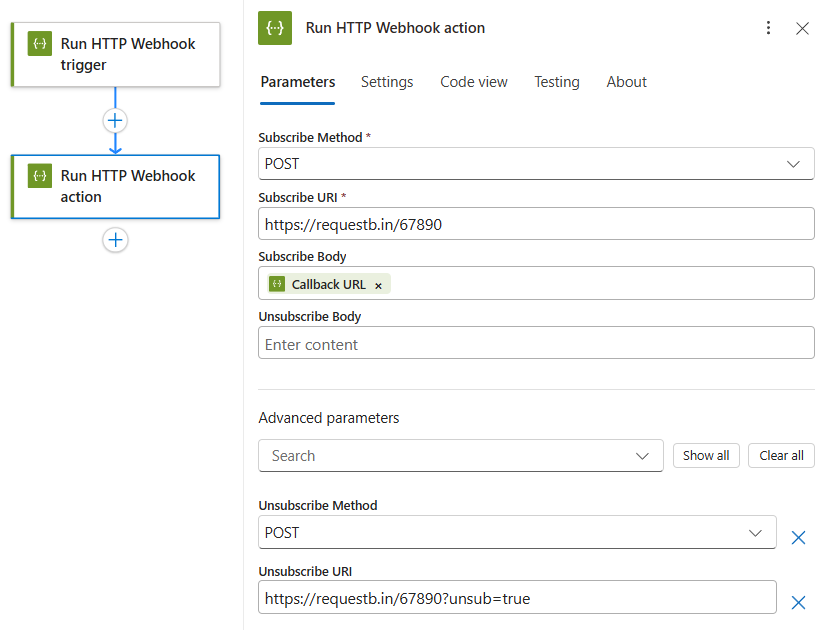This screenshot has width=820, height=630.
Task: Click the plus icon between trigger and action
Action: click(x=115, y=120)
